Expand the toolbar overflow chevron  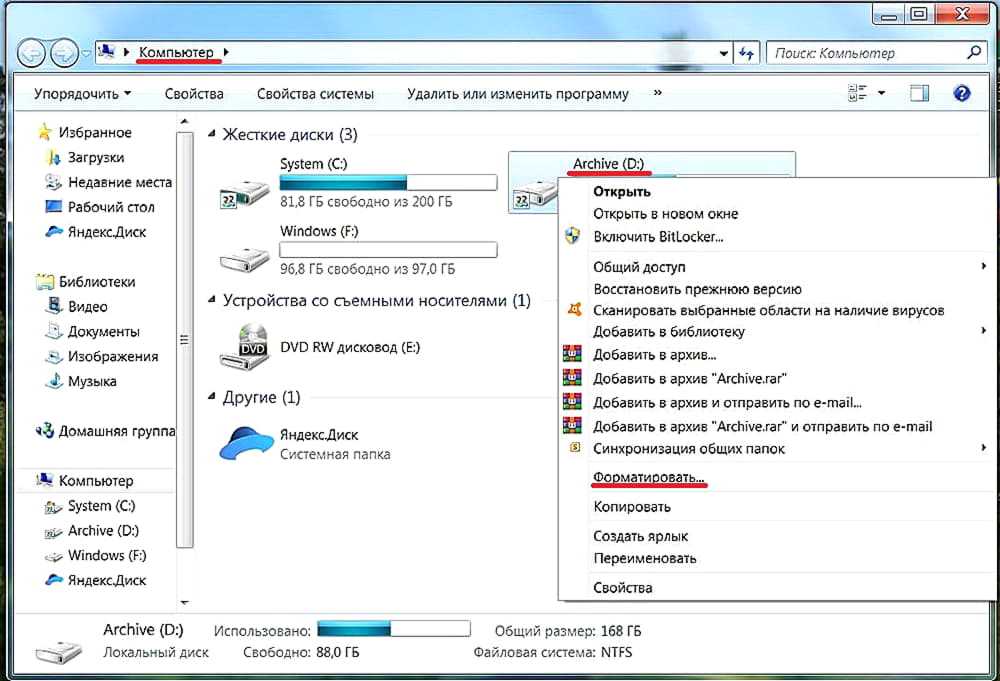point(657,93)
